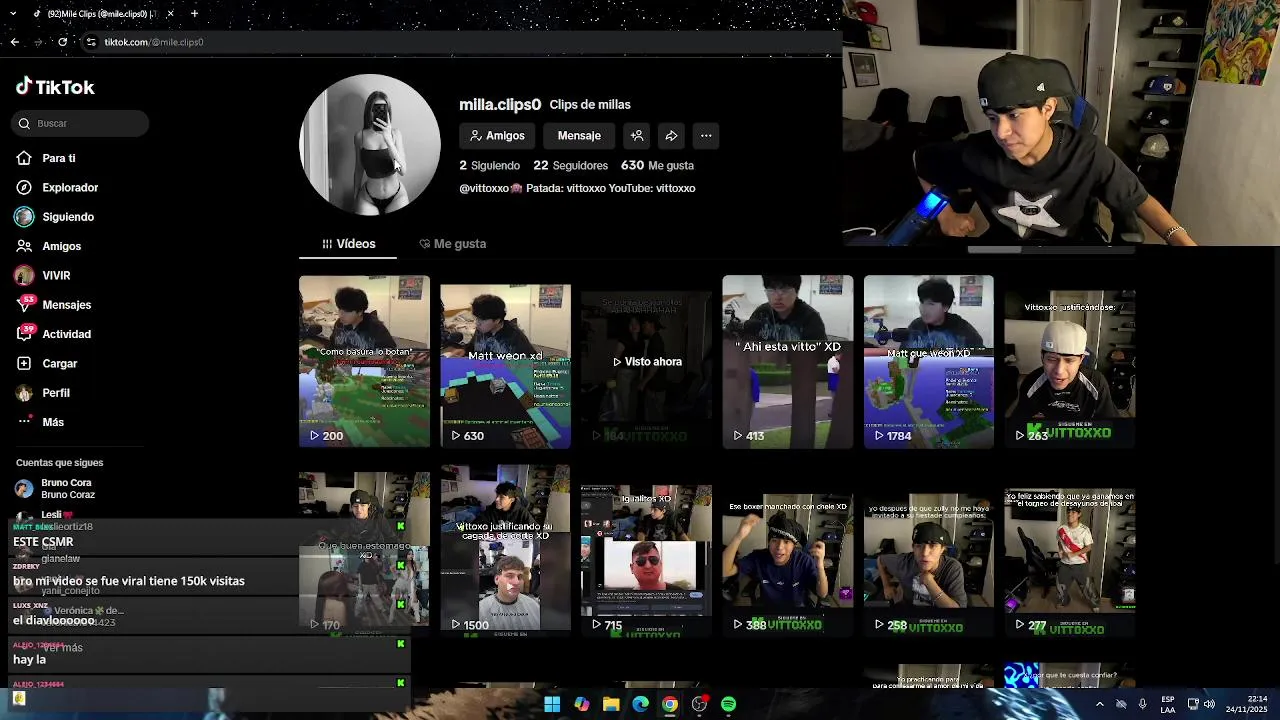
Task: Click the browser forward arrow
Action: 38,42
